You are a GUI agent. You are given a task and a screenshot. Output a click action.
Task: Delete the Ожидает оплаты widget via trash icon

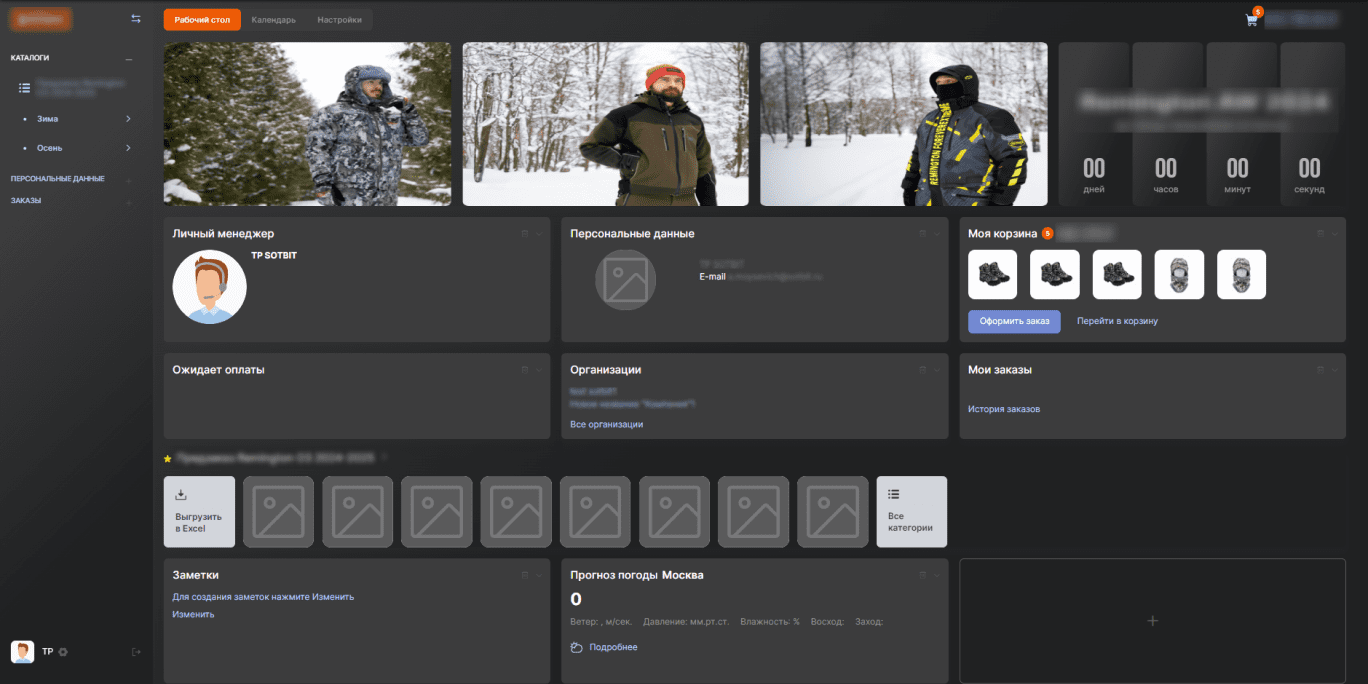(524, 369)
